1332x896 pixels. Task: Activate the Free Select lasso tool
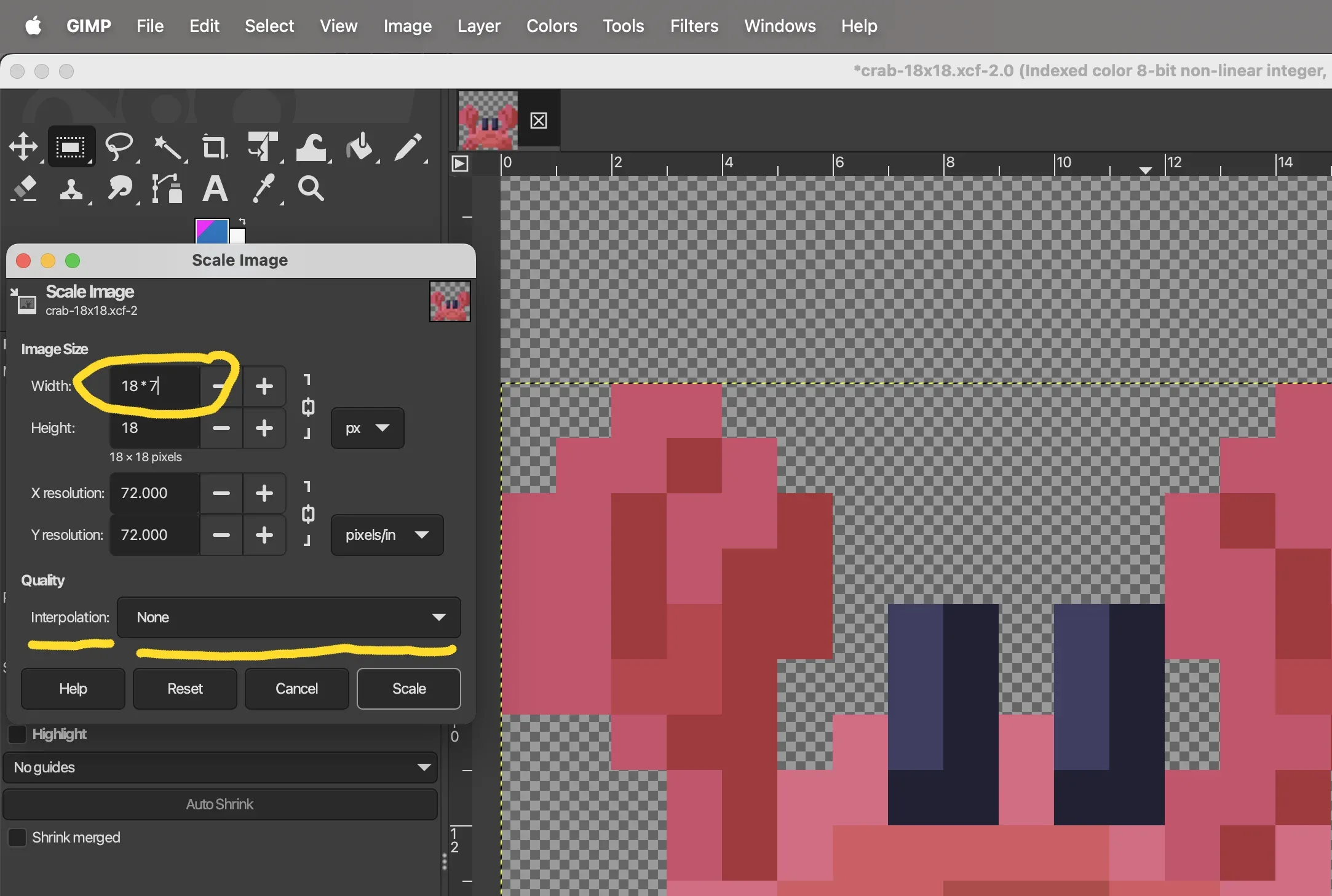tap(121, 146)
